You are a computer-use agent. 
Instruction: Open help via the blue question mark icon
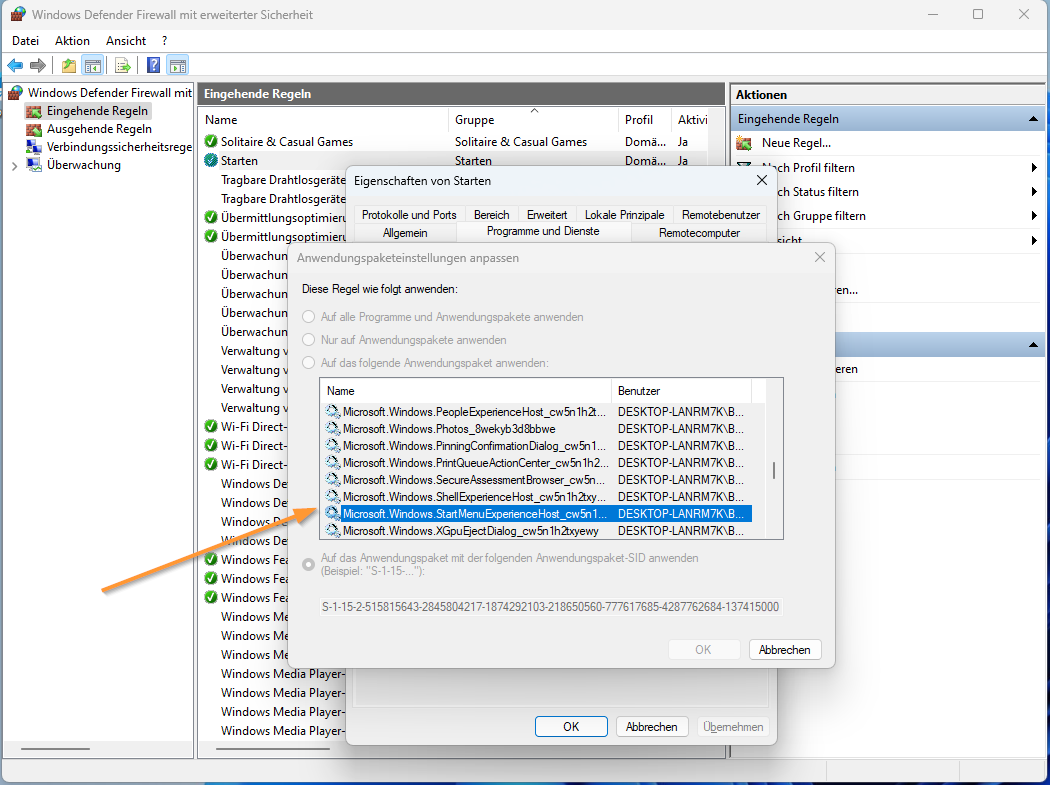(153, 65)
